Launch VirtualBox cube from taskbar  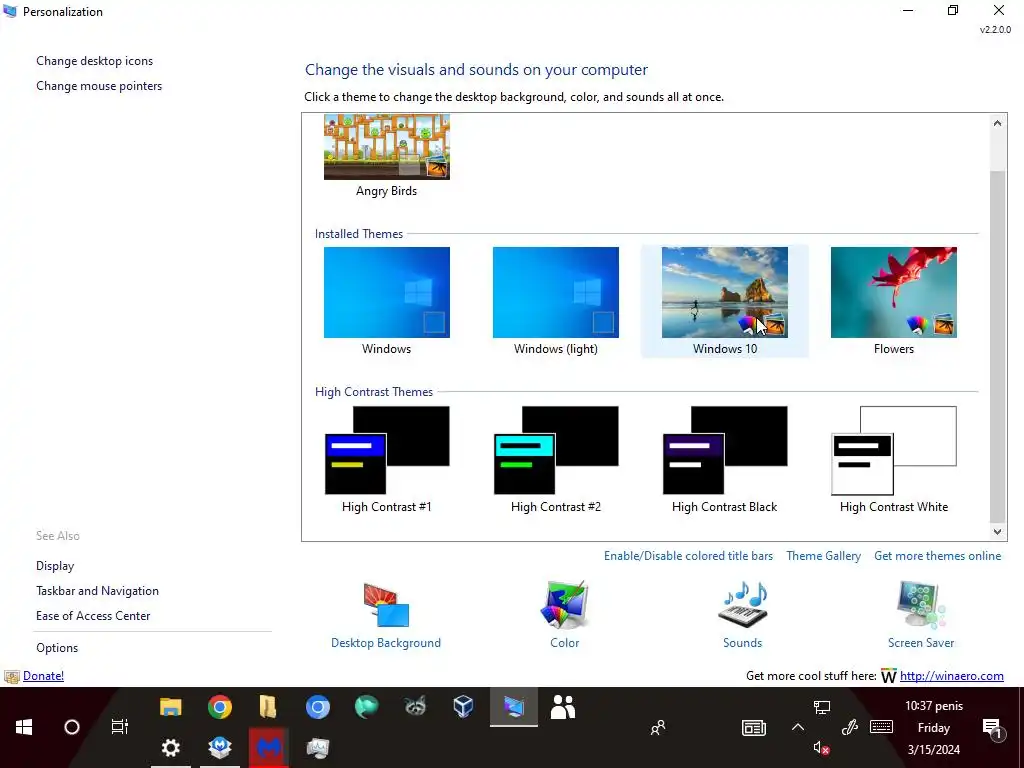click(x=464, y=707)
